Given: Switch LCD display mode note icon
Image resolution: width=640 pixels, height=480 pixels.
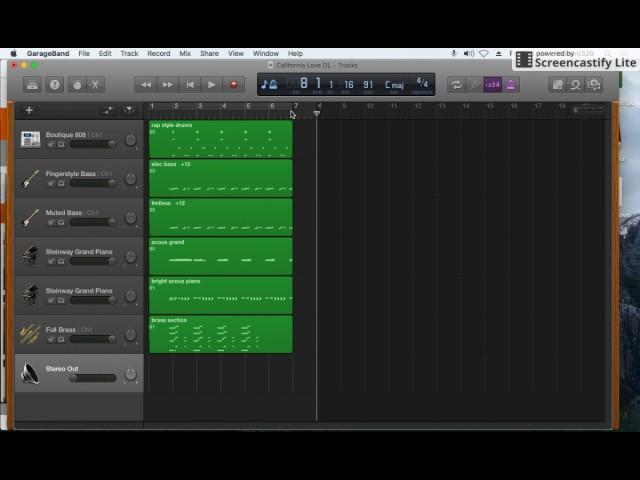Looking at the screenshot, I should [269, 84].
